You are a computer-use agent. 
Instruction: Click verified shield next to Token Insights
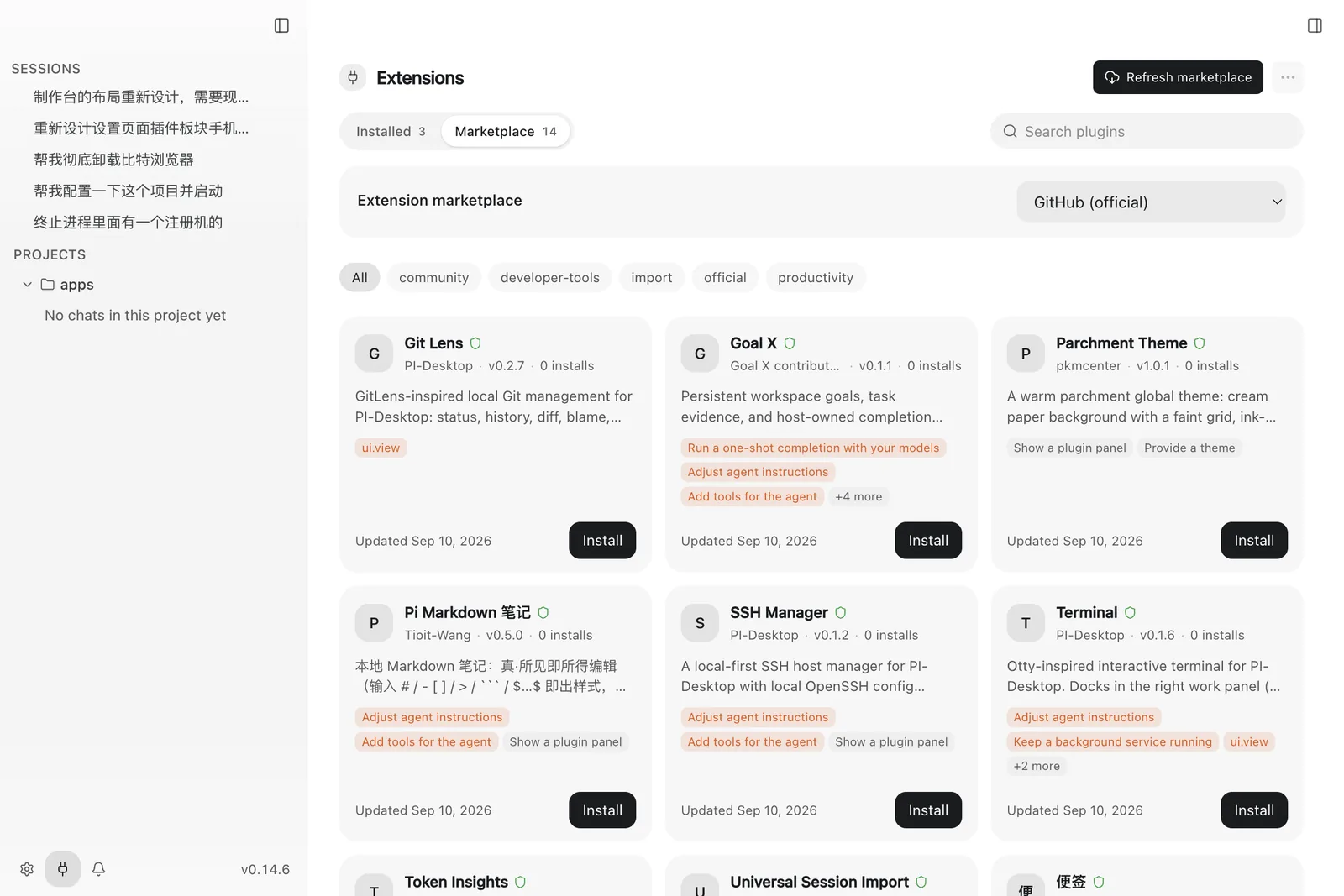click(x=520, y=883)
